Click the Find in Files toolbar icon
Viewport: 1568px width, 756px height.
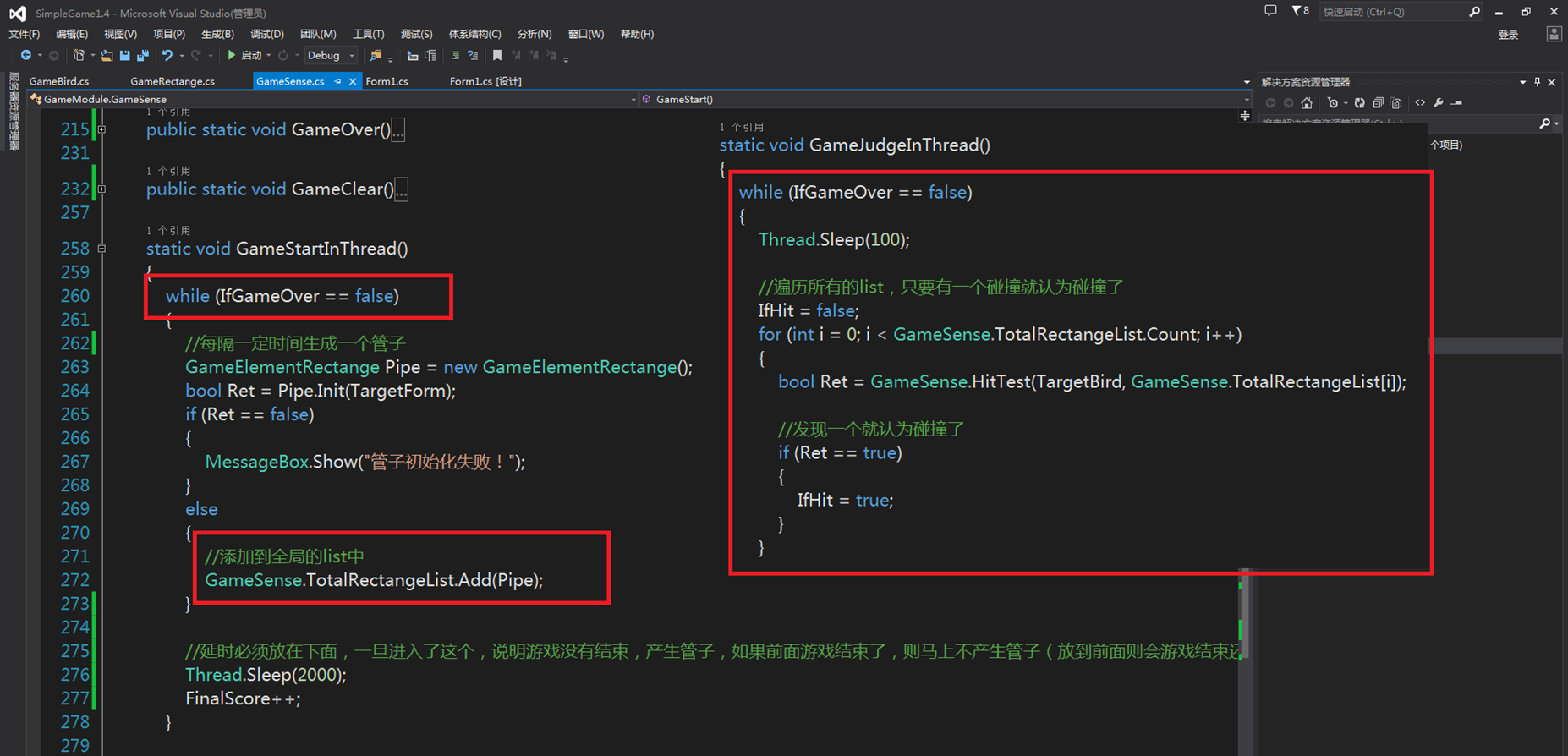point(376,55)
